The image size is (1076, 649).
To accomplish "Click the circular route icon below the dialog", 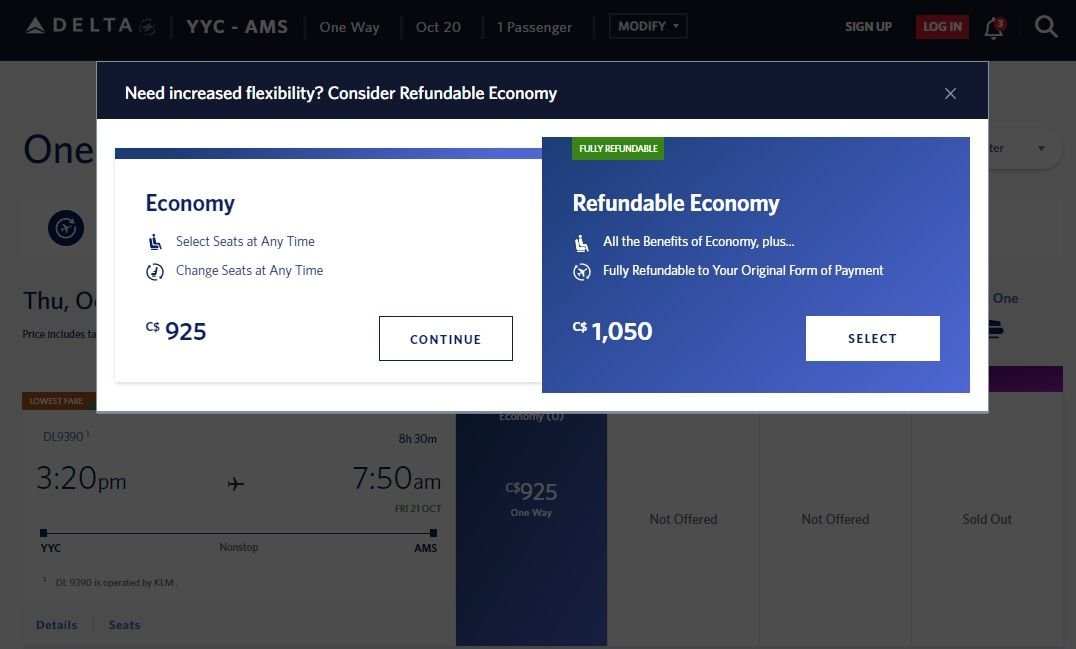I will tap(66, 227).
